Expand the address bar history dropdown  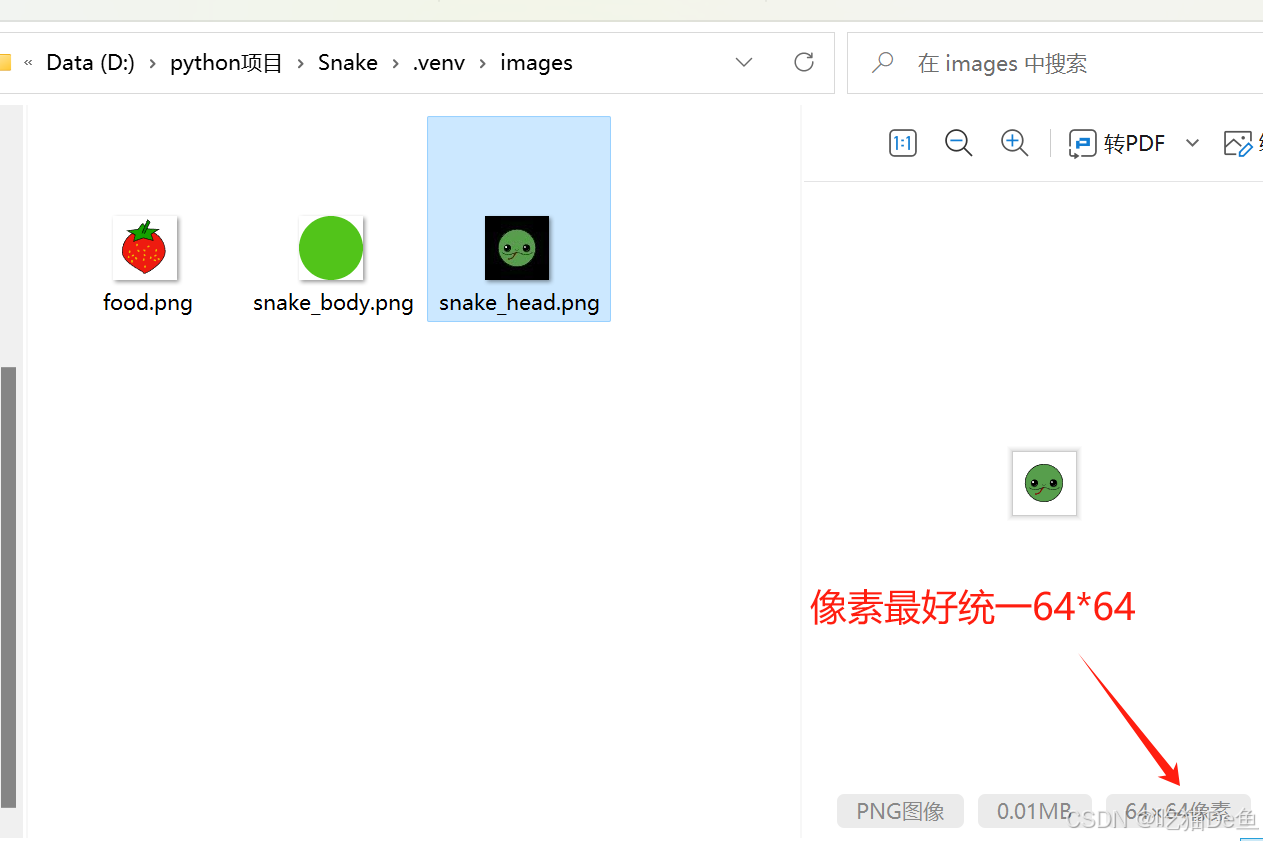click(x=744, y=62)
